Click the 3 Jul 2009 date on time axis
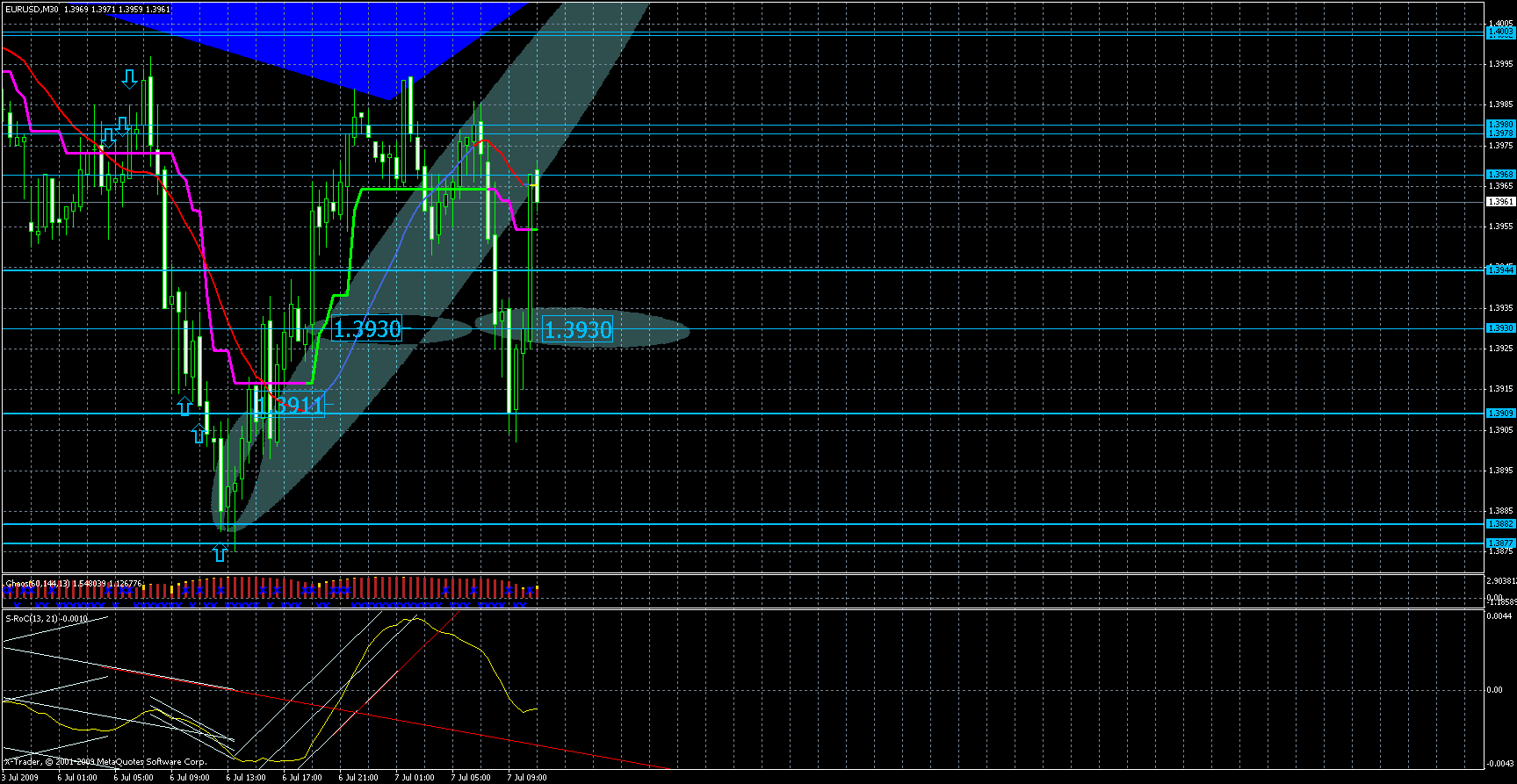 [x=20, y=777]
